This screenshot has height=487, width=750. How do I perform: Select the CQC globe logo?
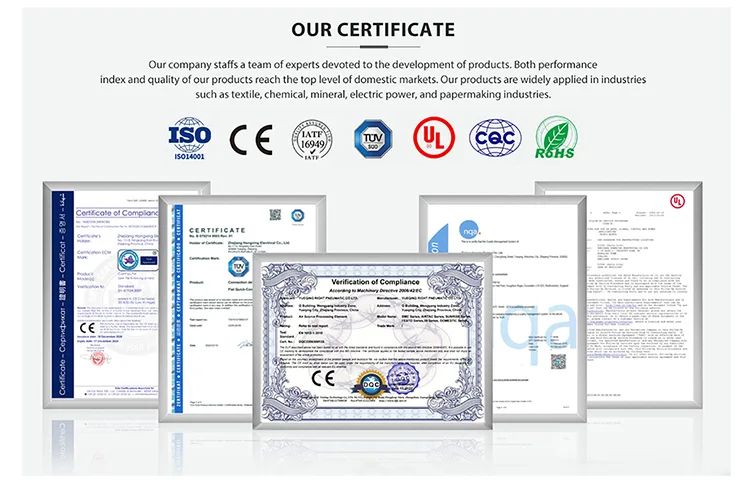click(495, 138)
